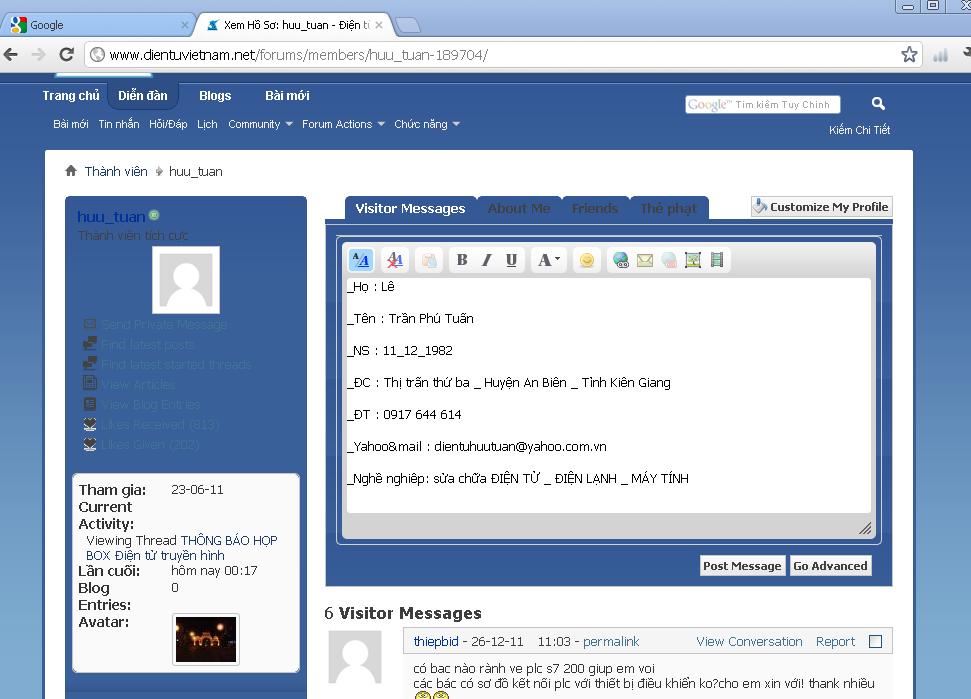This screenshot has width=971, height=699.
Task: Go to Trang chủ in the navbar
Action: [x=71, y=95]
